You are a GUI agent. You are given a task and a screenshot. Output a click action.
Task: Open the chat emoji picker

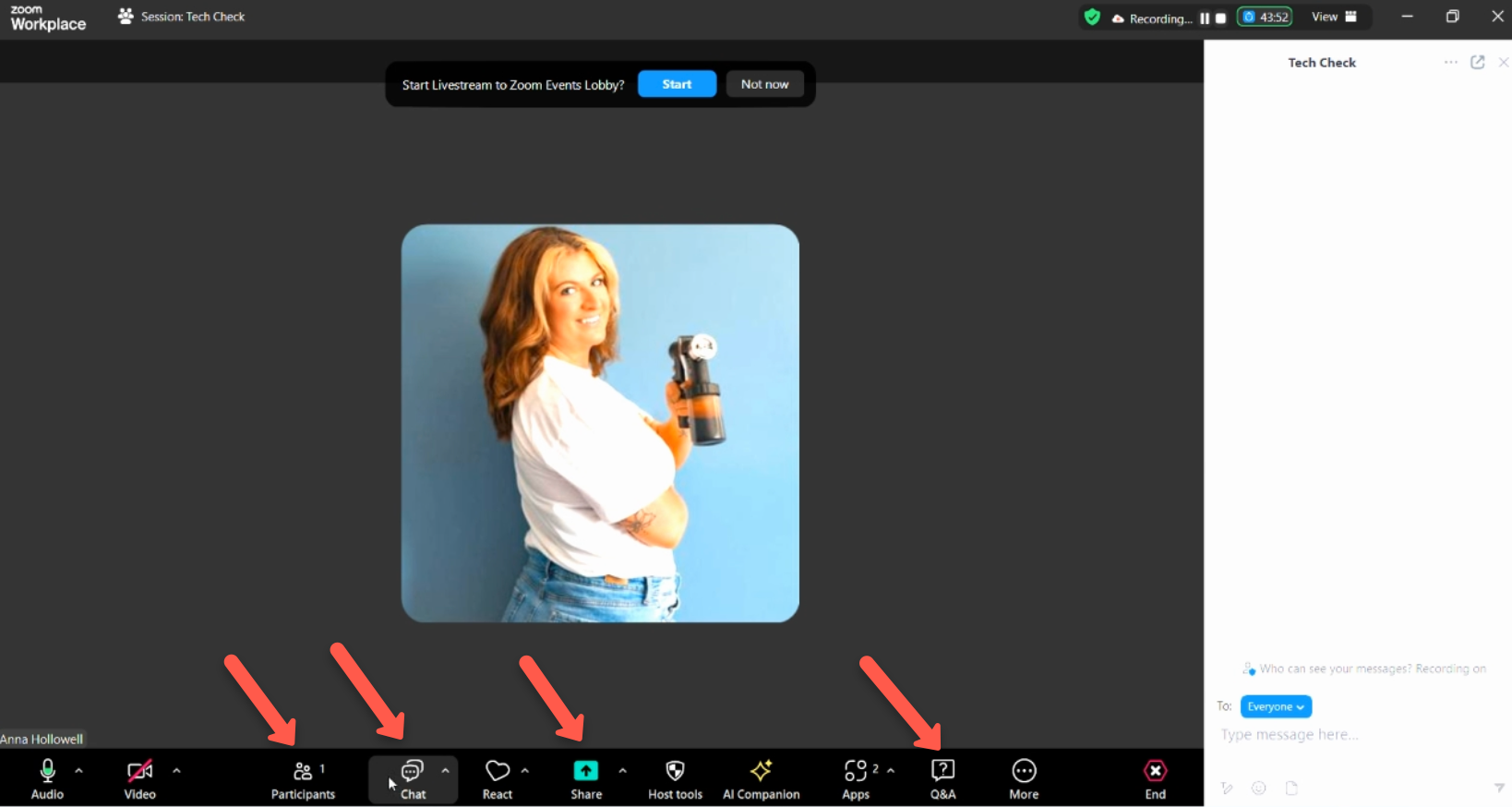point(1258,788)
